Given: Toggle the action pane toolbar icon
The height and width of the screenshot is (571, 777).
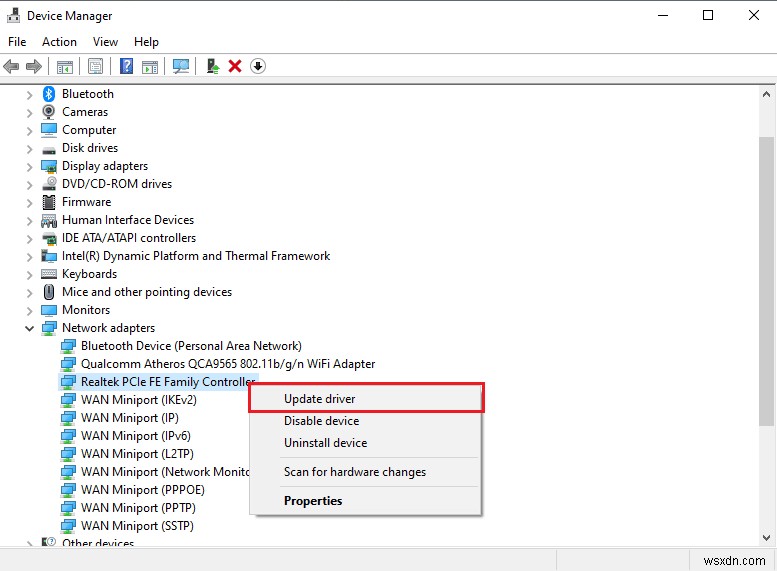Looking at the screenshot, I should click(x=150, y=66).
